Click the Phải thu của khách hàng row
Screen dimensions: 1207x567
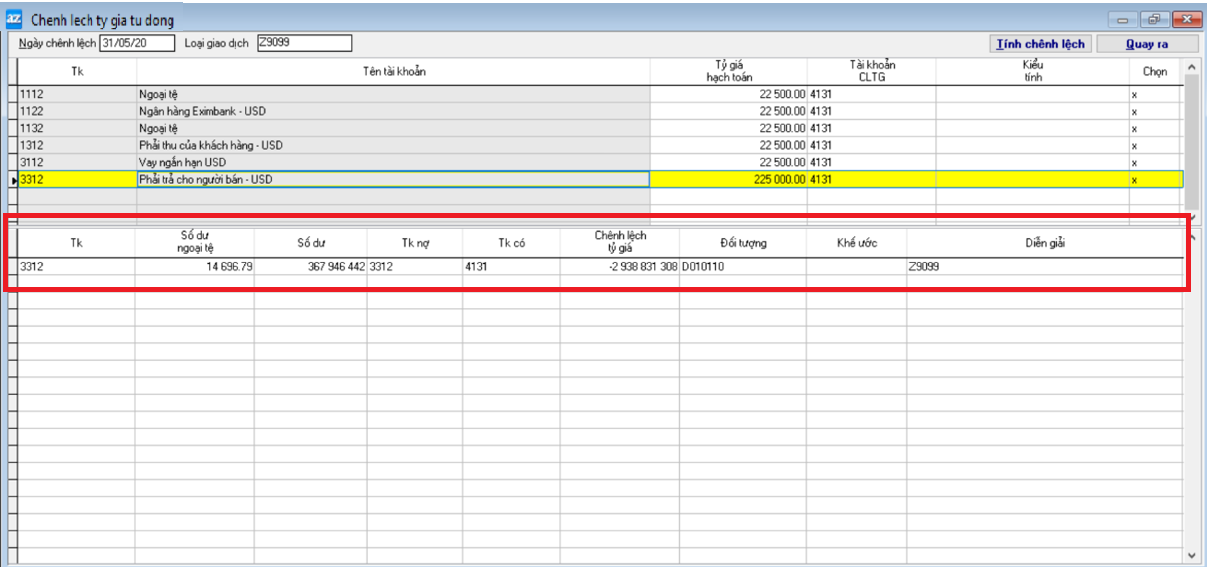[392, 146]
